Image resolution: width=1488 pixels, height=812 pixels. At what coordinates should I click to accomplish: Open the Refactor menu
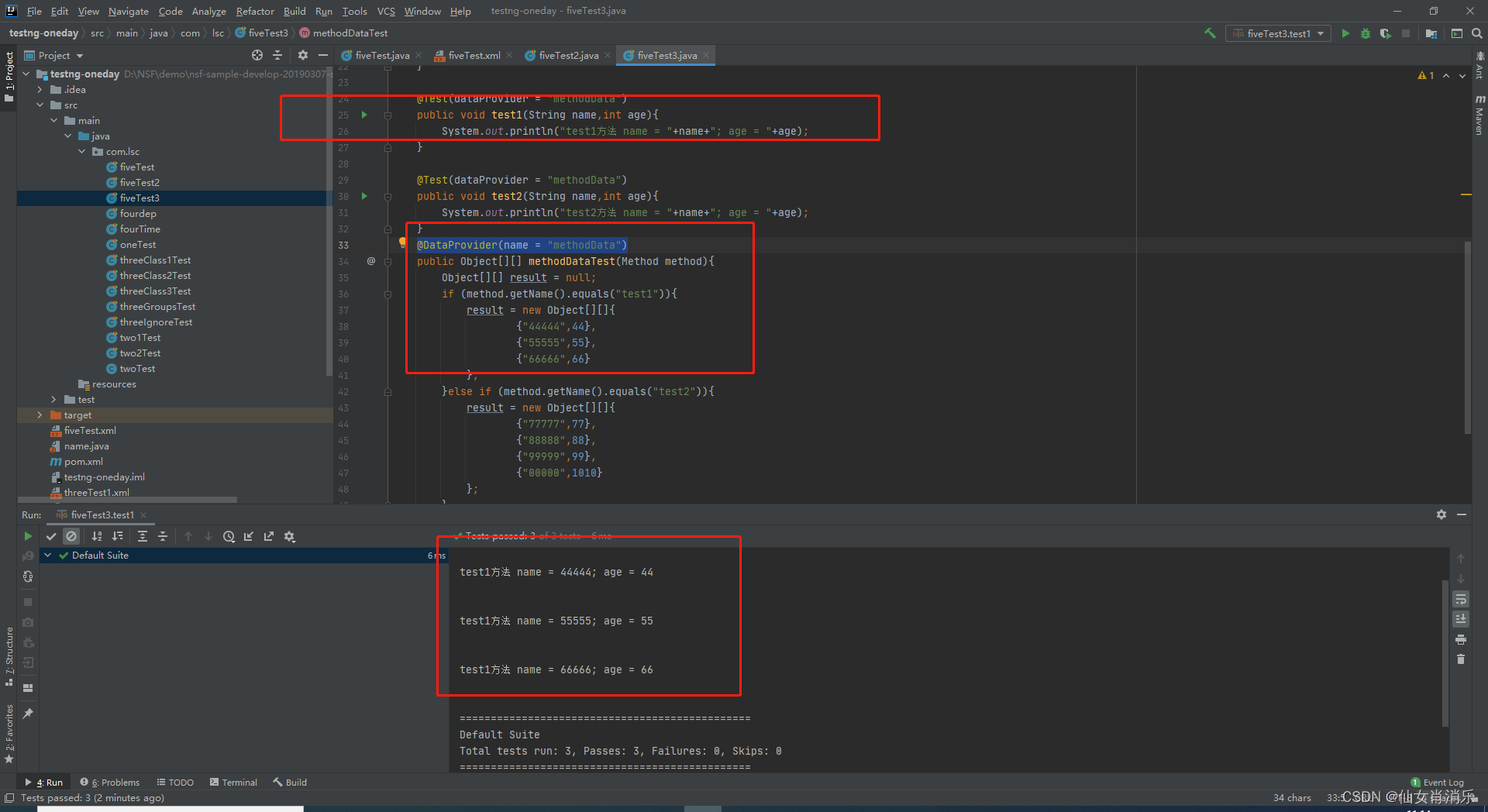point(255,11)
